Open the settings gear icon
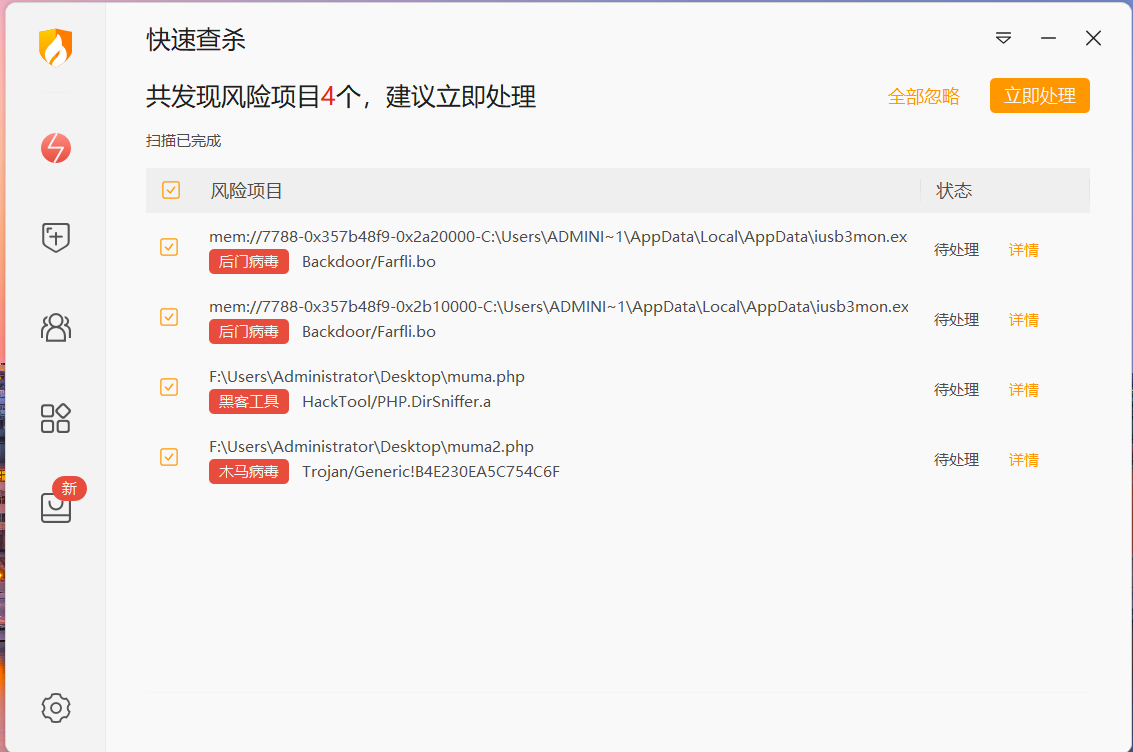 coord(56,707)
